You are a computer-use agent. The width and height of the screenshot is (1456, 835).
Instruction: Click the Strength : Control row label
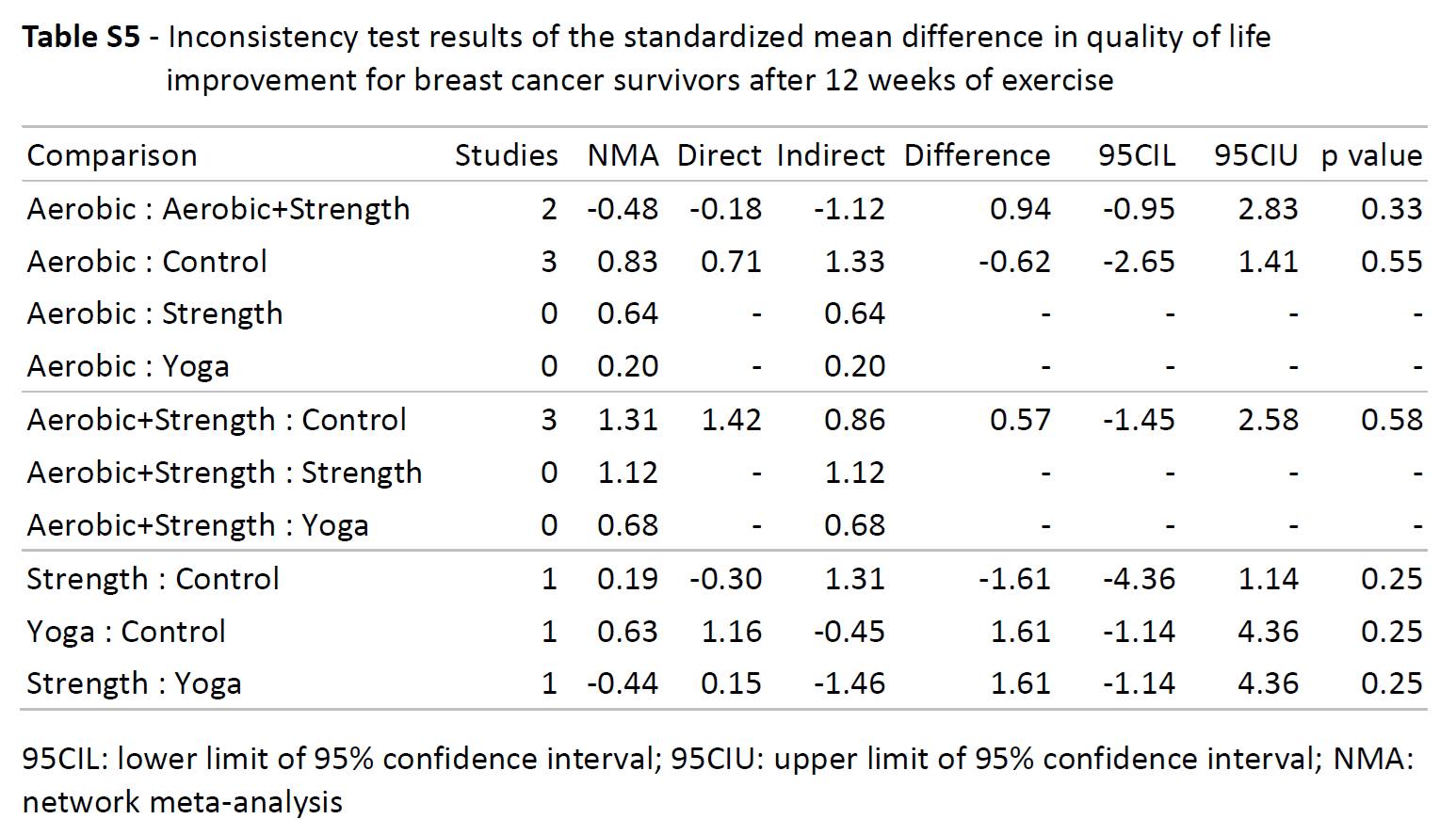[x=153, y=579]
